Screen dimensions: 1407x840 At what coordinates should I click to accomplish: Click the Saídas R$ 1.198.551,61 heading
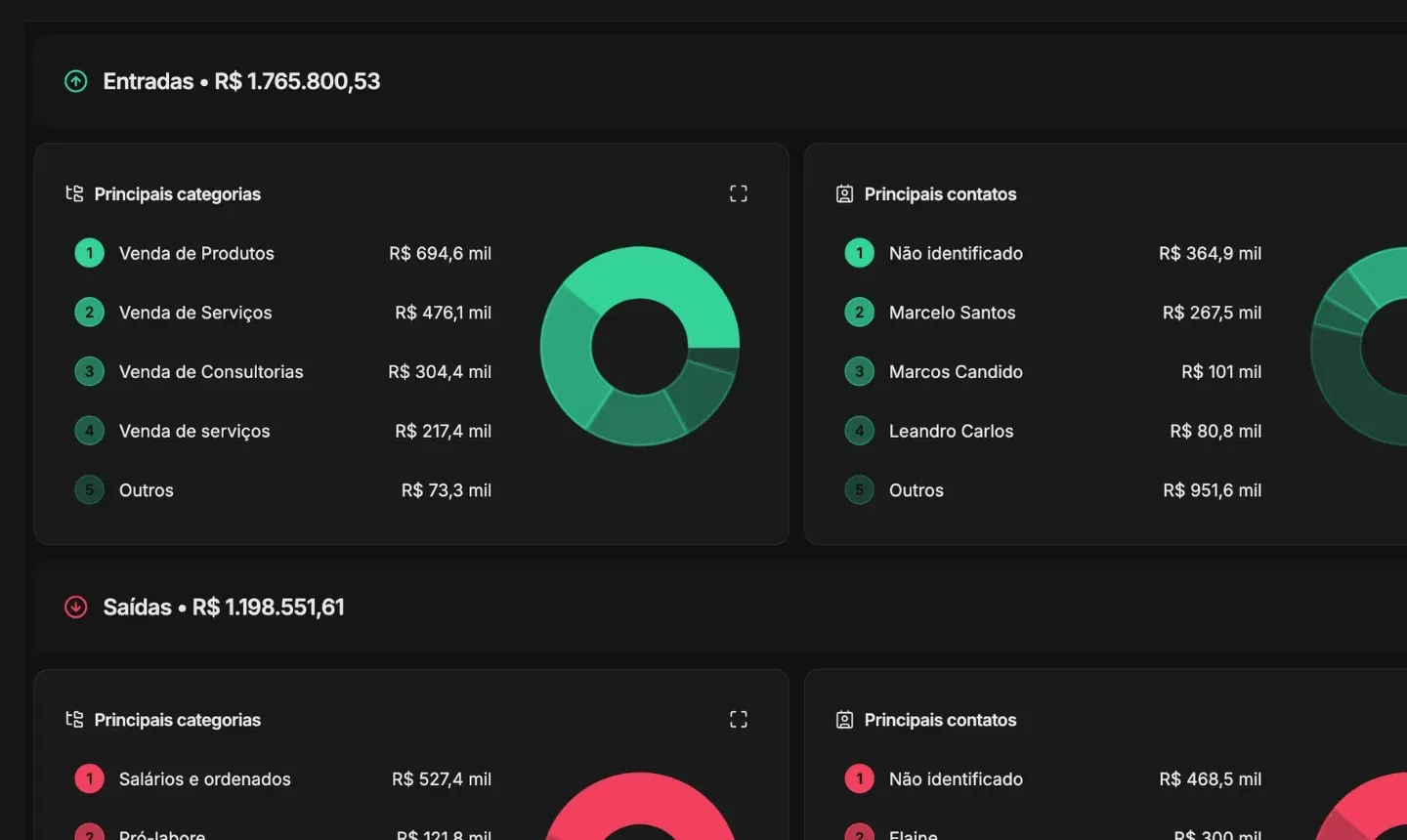pos(224,607)
